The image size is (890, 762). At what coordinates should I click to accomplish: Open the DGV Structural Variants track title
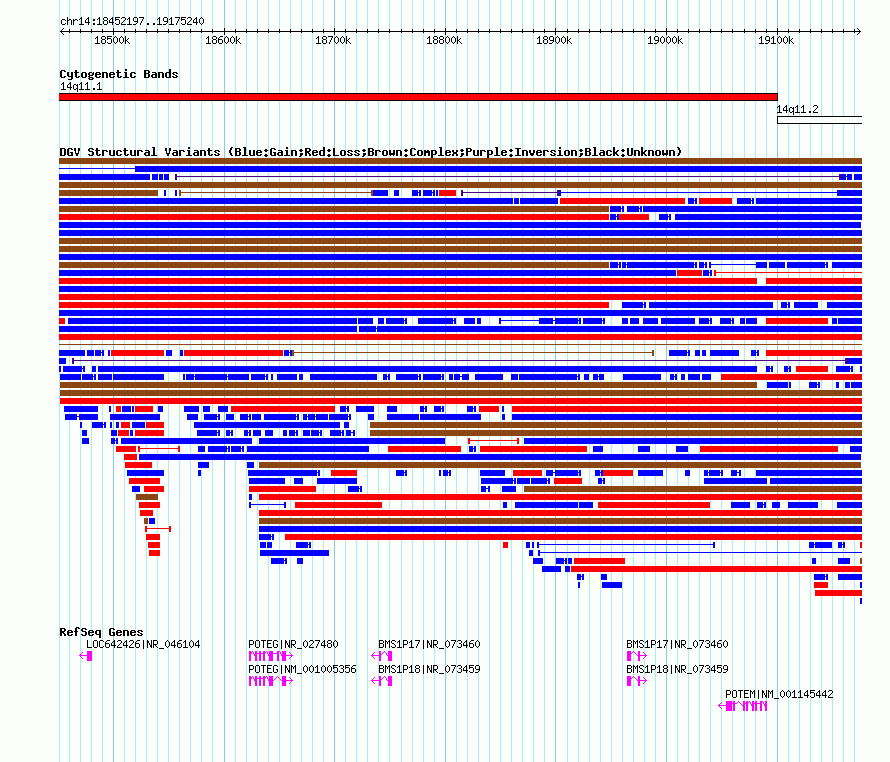(x=370, y=152)
